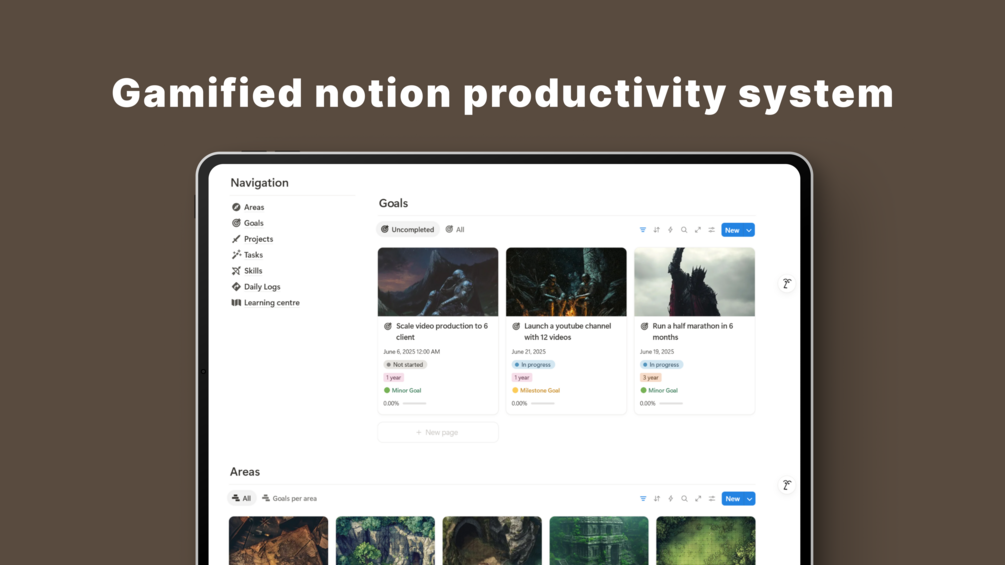Screen dimensions: 1005x565
Task: Click the Areas section heading
Action: point(245,471)
